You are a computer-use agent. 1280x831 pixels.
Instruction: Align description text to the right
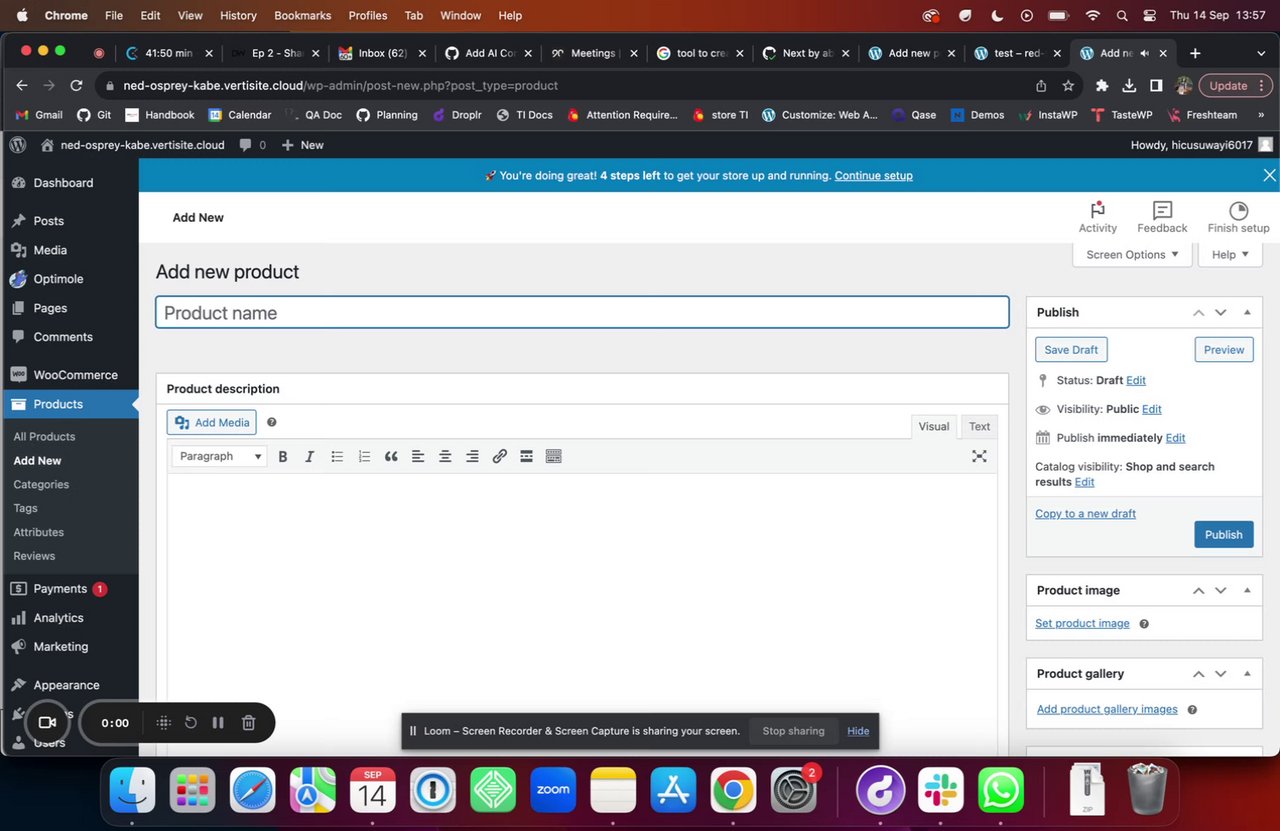(472, 456)
